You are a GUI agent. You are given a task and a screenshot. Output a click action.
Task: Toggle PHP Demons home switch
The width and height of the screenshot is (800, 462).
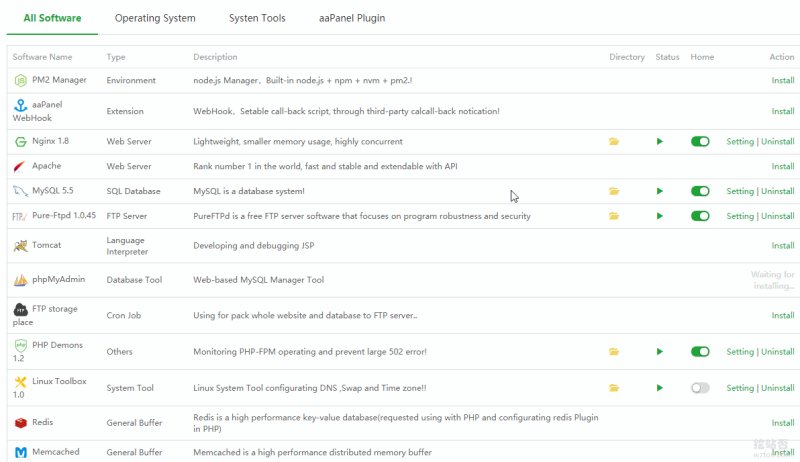tap(700, 352)
